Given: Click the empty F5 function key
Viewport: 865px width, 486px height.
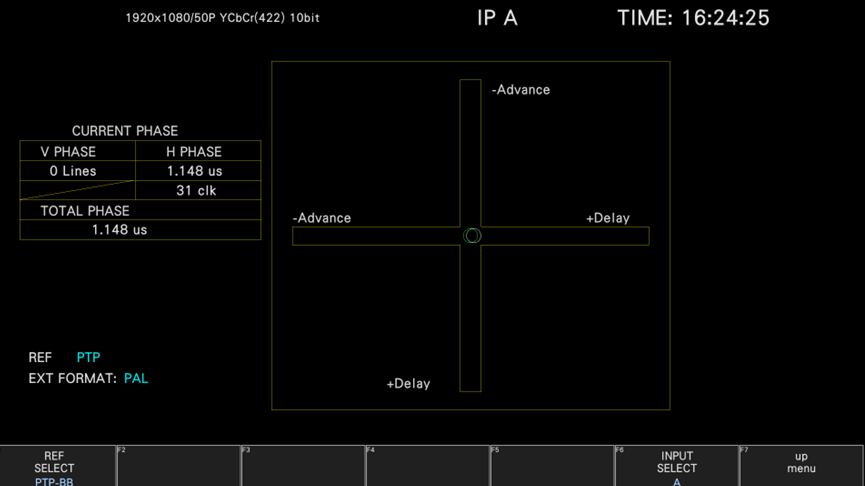Looking at the screenshot, I should (x=551, y=465).
